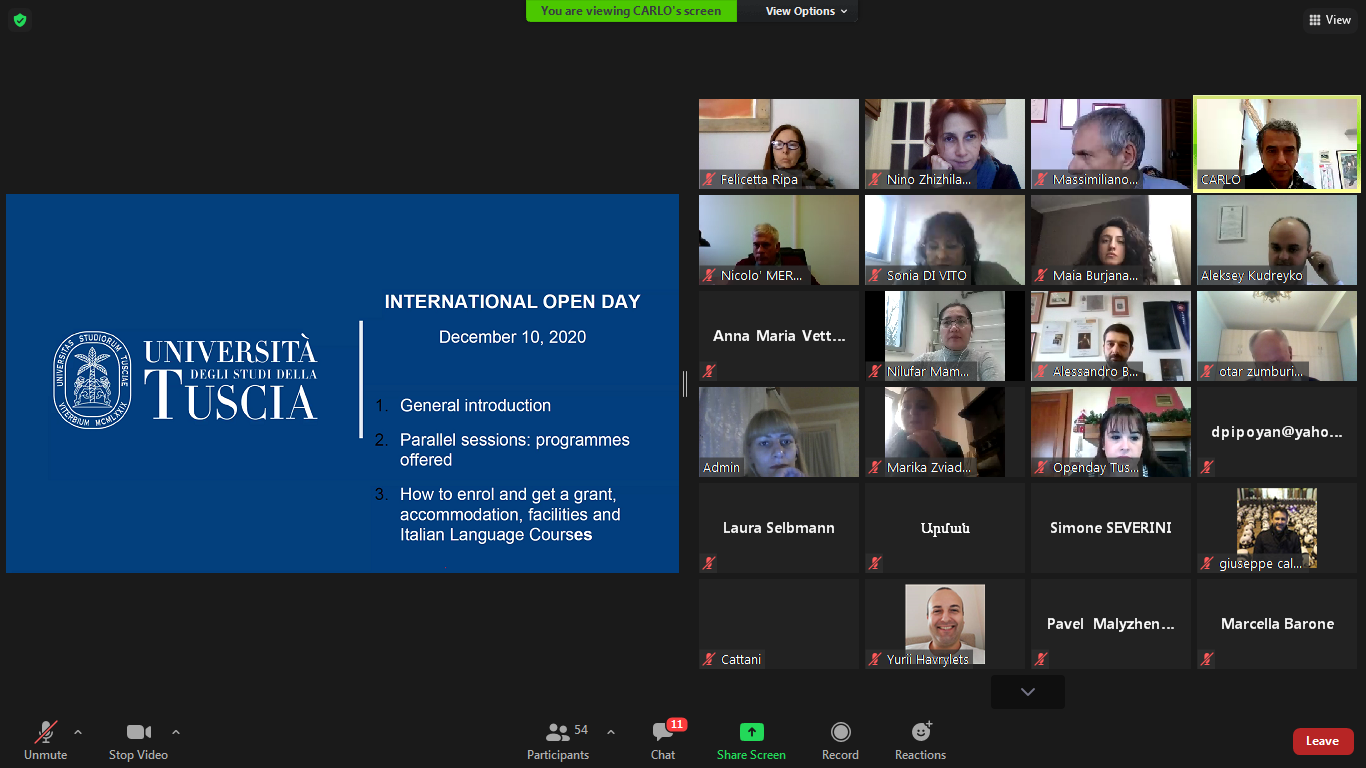This screenshot has width=1366, height=768.
Task: Click "General introduction" on the slide
Action: [475, 406]
